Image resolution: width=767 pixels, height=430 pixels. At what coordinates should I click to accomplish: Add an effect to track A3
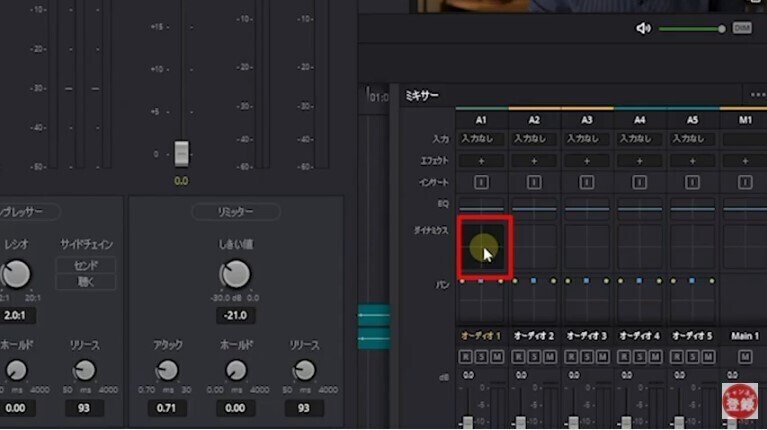587,161
